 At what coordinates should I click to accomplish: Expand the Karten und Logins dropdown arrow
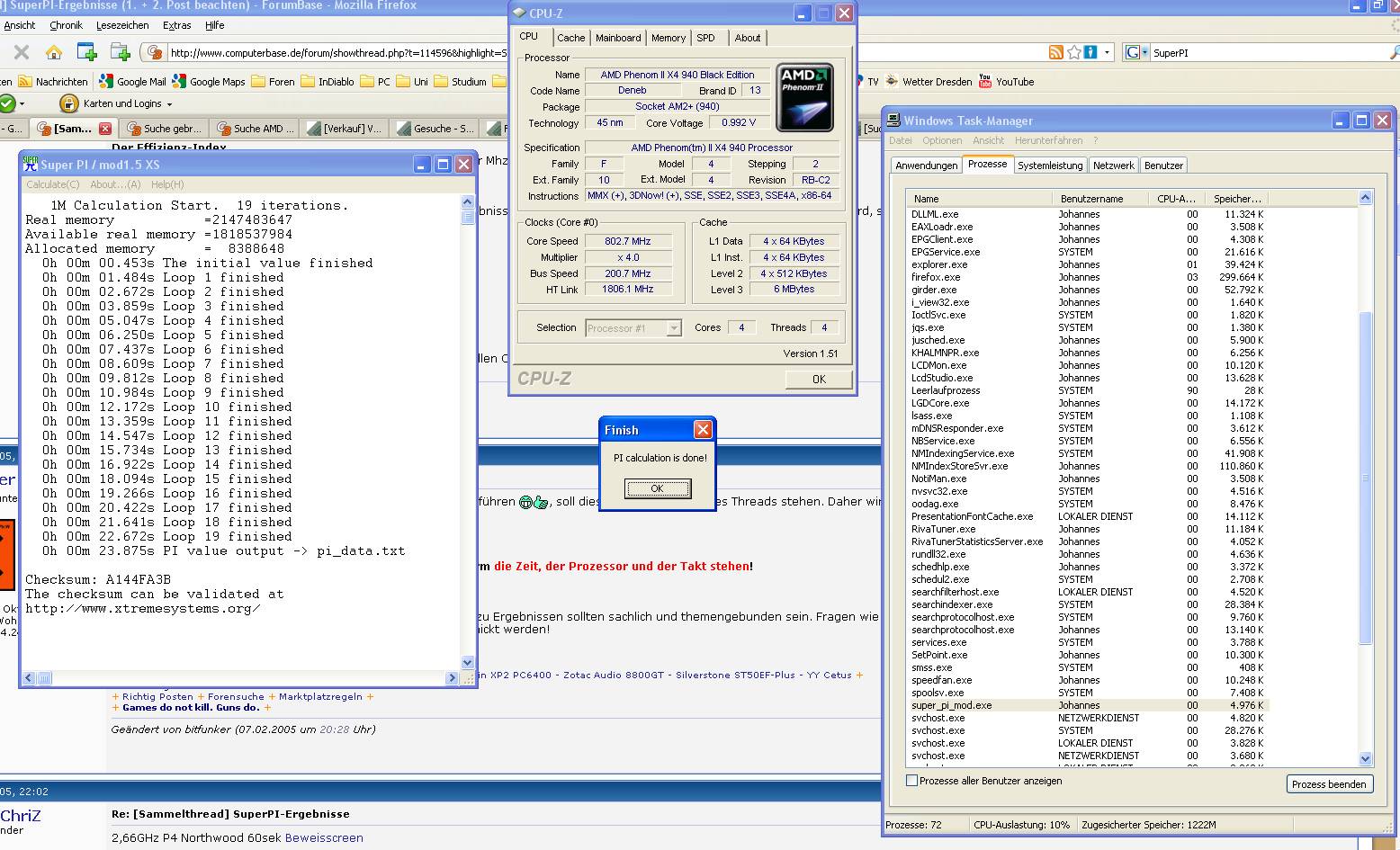pyautogui.click(x=169, y=104)
